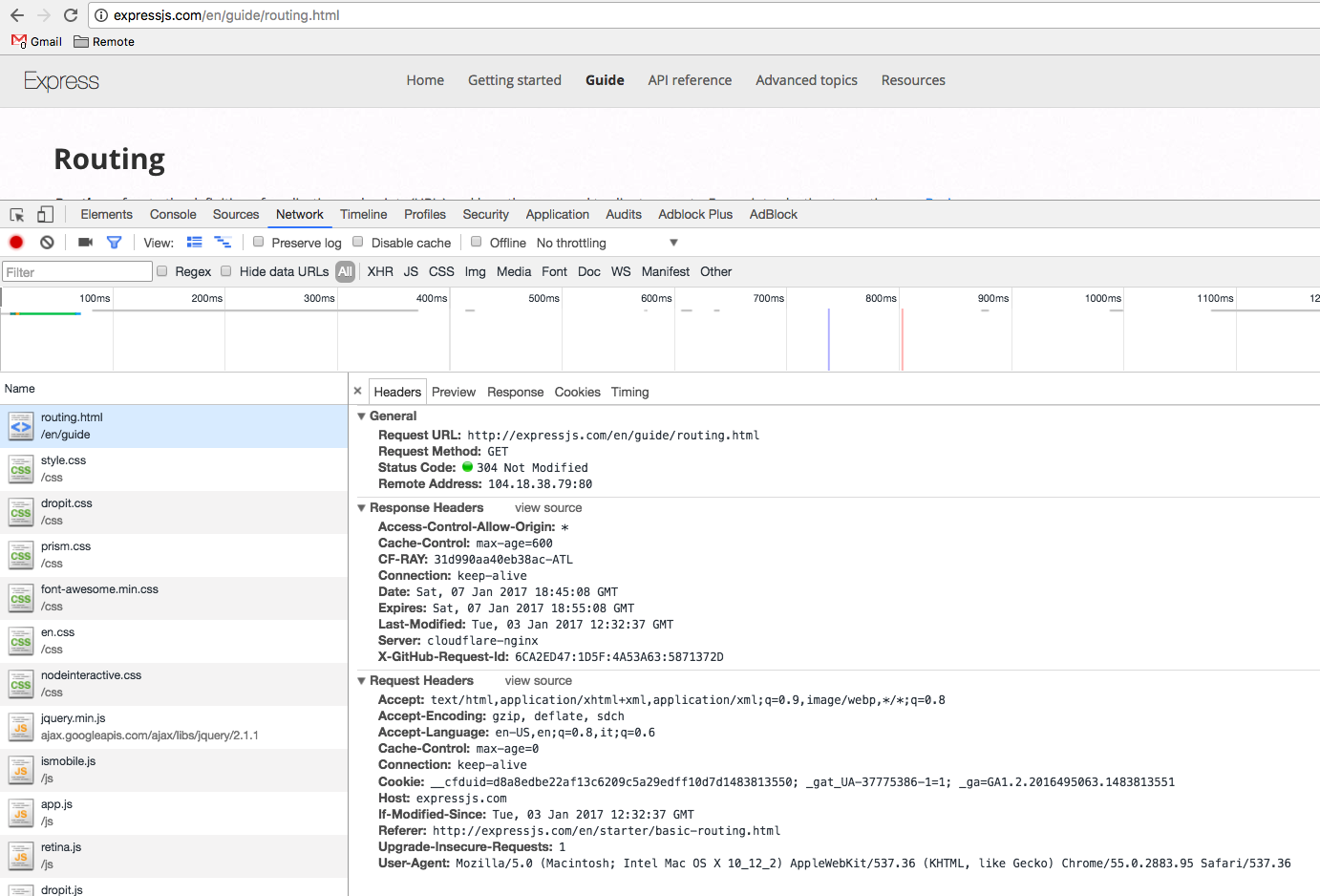Select the app.js file icon
The image size is (1320, 896).
point(21,813)
